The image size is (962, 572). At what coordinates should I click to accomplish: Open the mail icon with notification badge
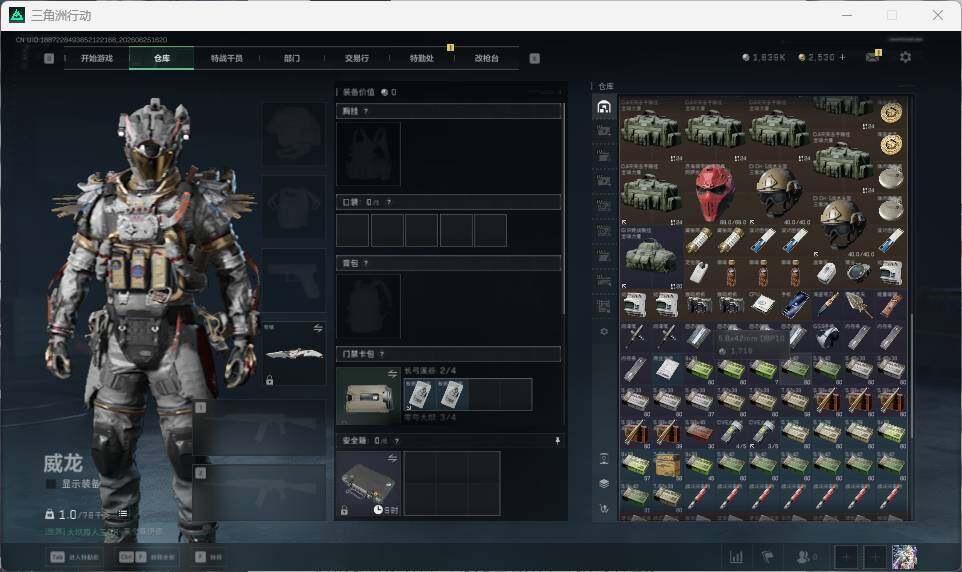(x=872, y=57)
